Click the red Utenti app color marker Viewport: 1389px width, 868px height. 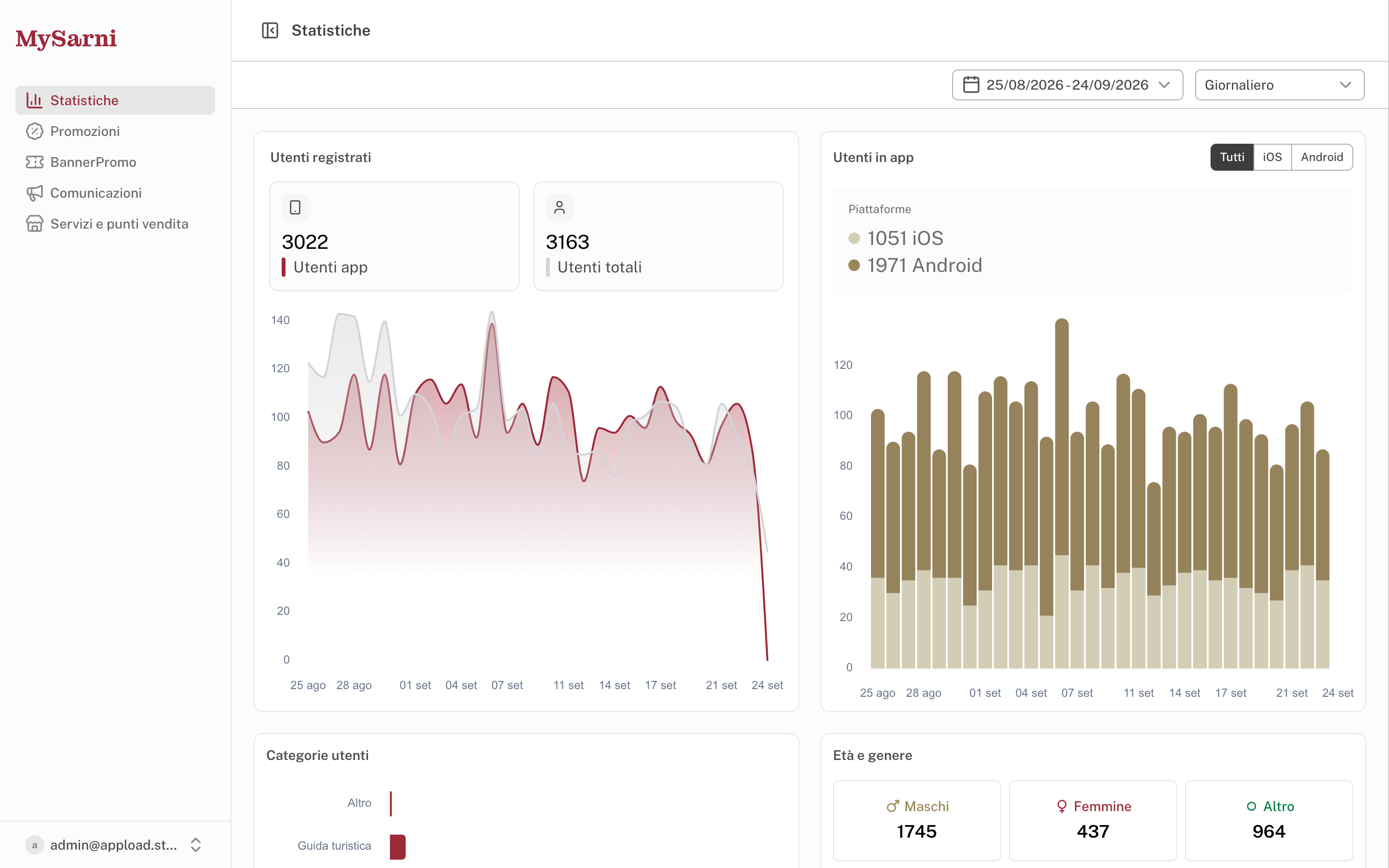(x=284, y=268)
